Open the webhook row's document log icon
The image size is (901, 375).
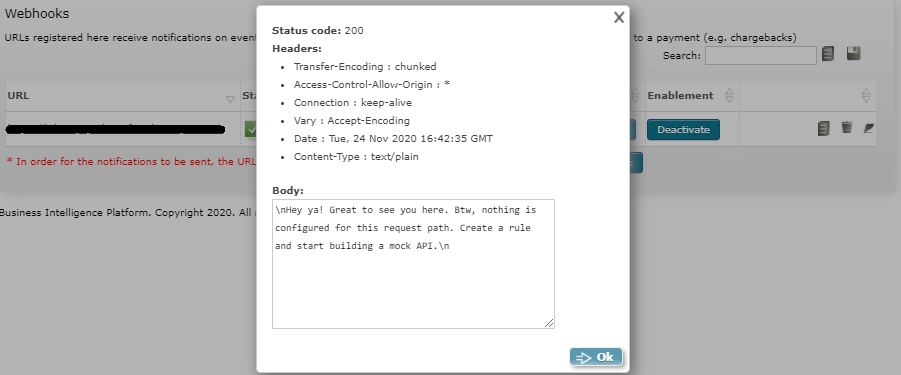[x=823, y=128]
